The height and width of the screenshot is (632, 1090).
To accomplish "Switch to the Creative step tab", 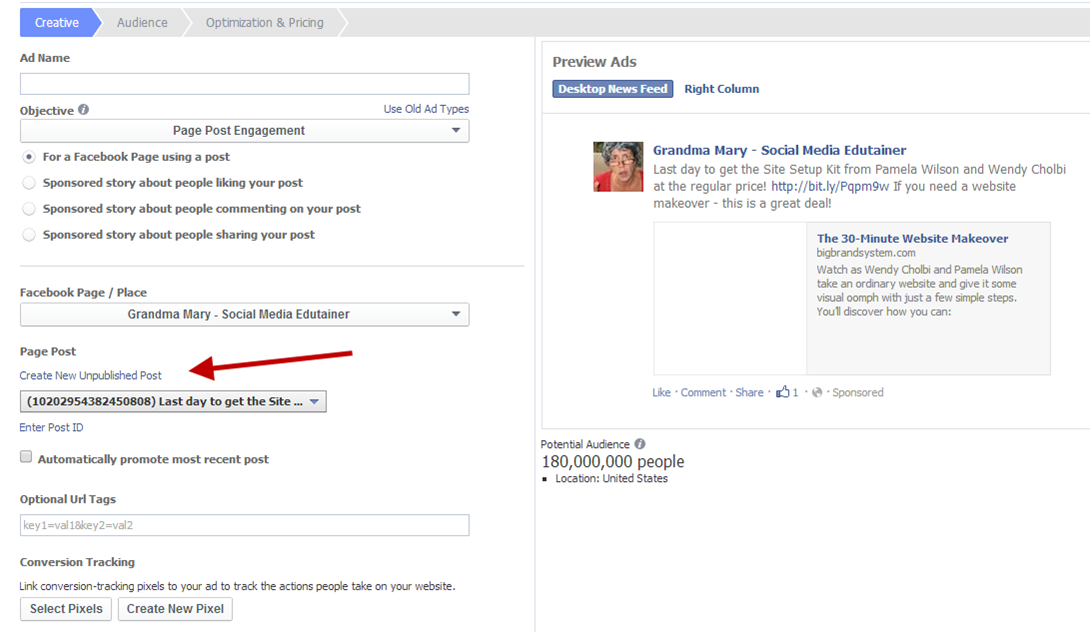I will (x=57, y=22).
